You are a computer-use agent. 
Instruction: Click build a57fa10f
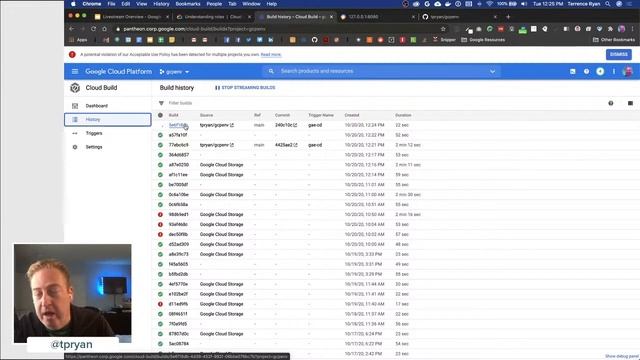[x=178, y=135]
